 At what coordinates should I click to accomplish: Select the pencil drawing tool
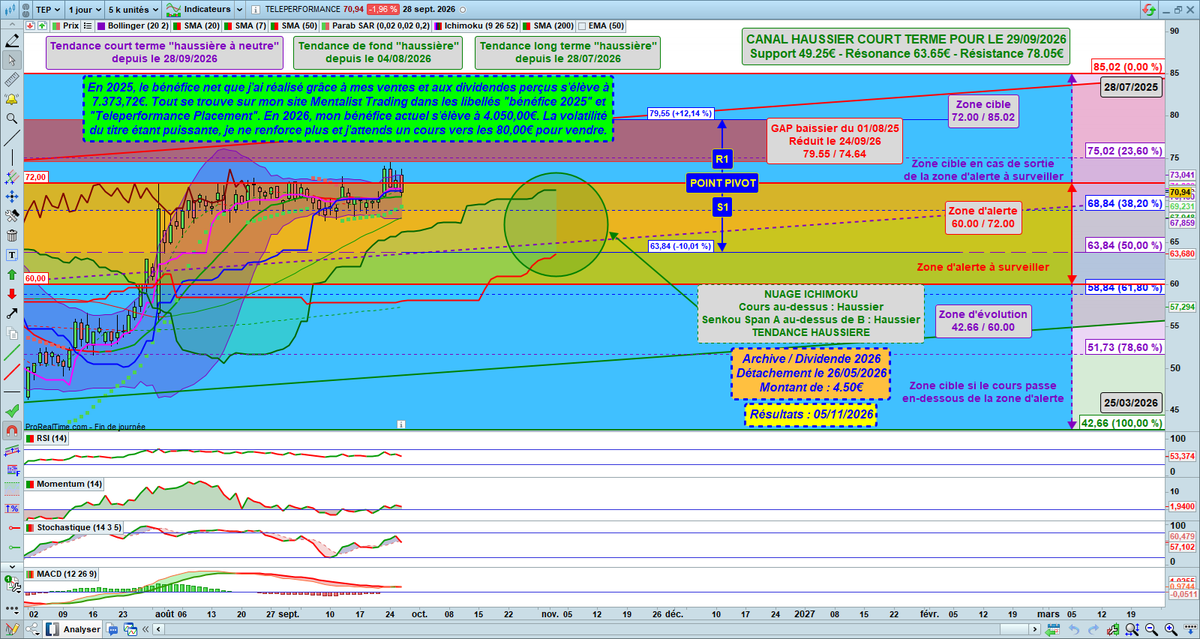click(x=12, y=41)
